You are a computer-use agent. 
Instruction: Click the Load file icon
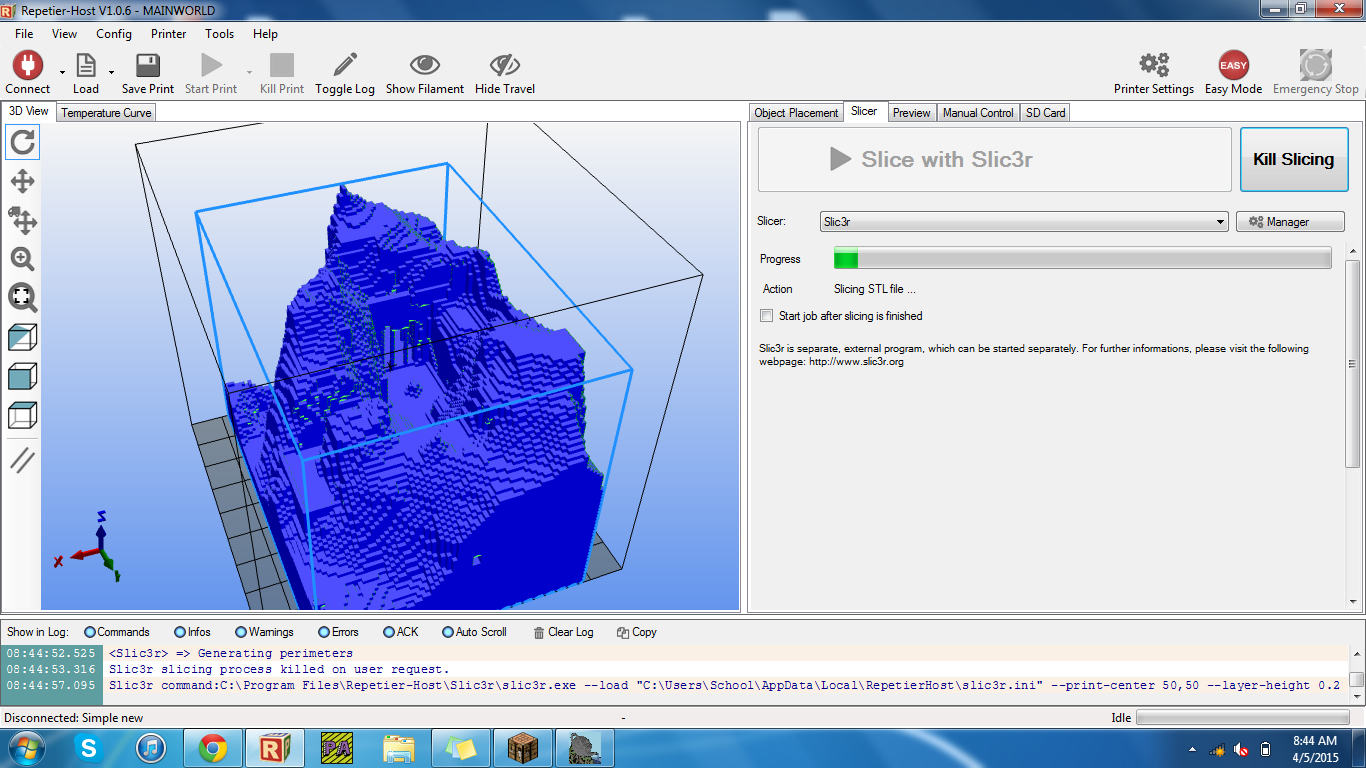86,65
